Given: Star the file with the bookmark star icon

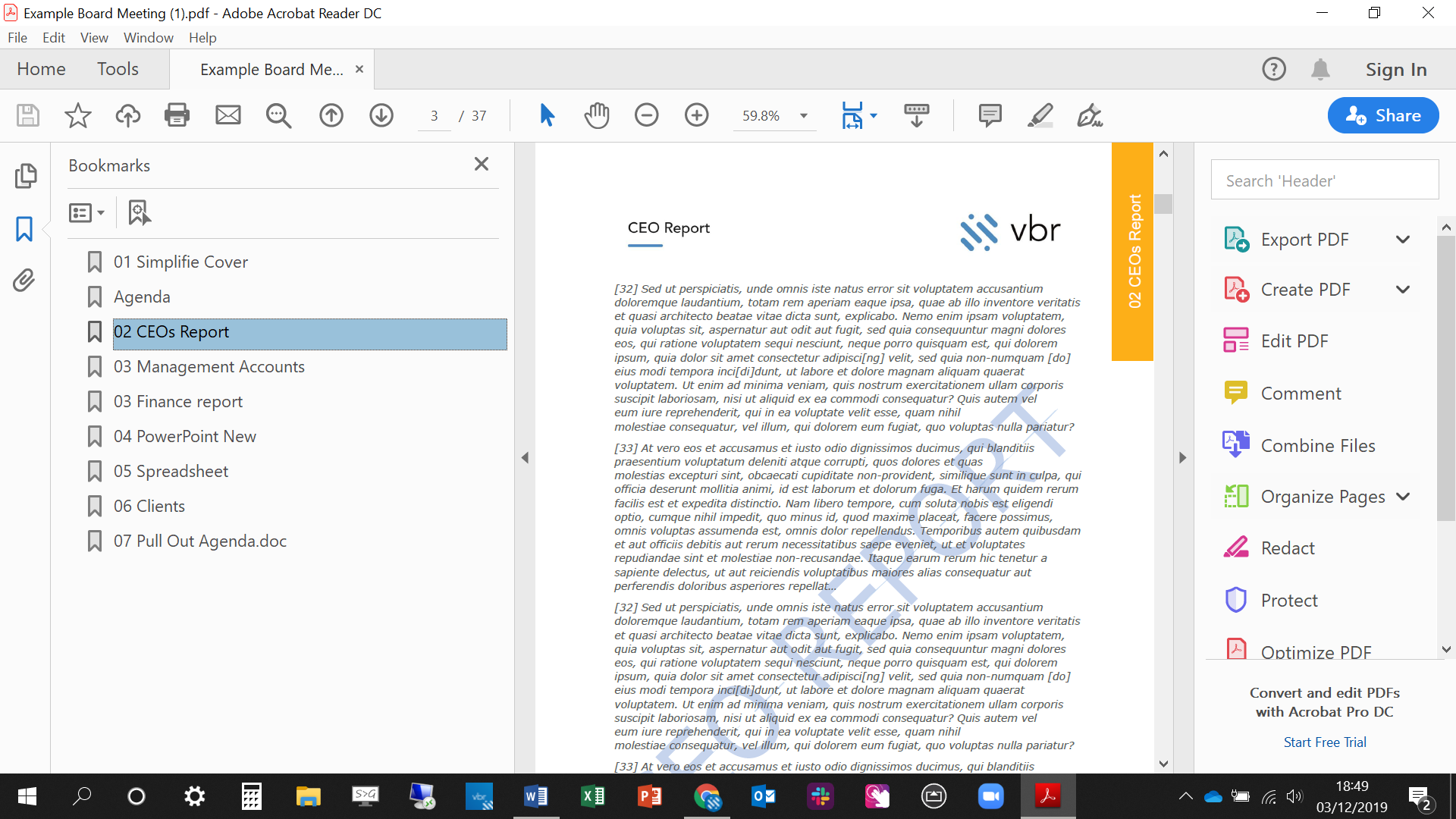Looking at the screenshot, I should coord(77,115).
